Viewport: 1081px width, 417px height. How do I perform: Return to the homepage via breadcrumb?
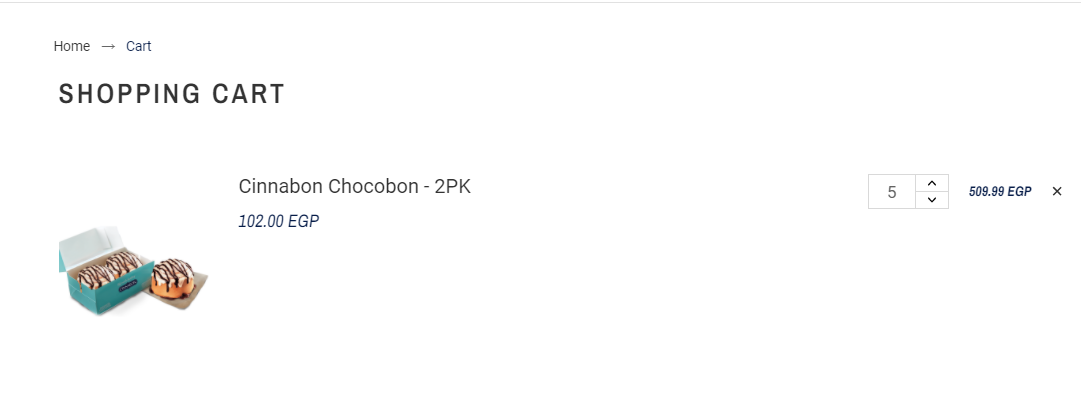tap(72, 46)
